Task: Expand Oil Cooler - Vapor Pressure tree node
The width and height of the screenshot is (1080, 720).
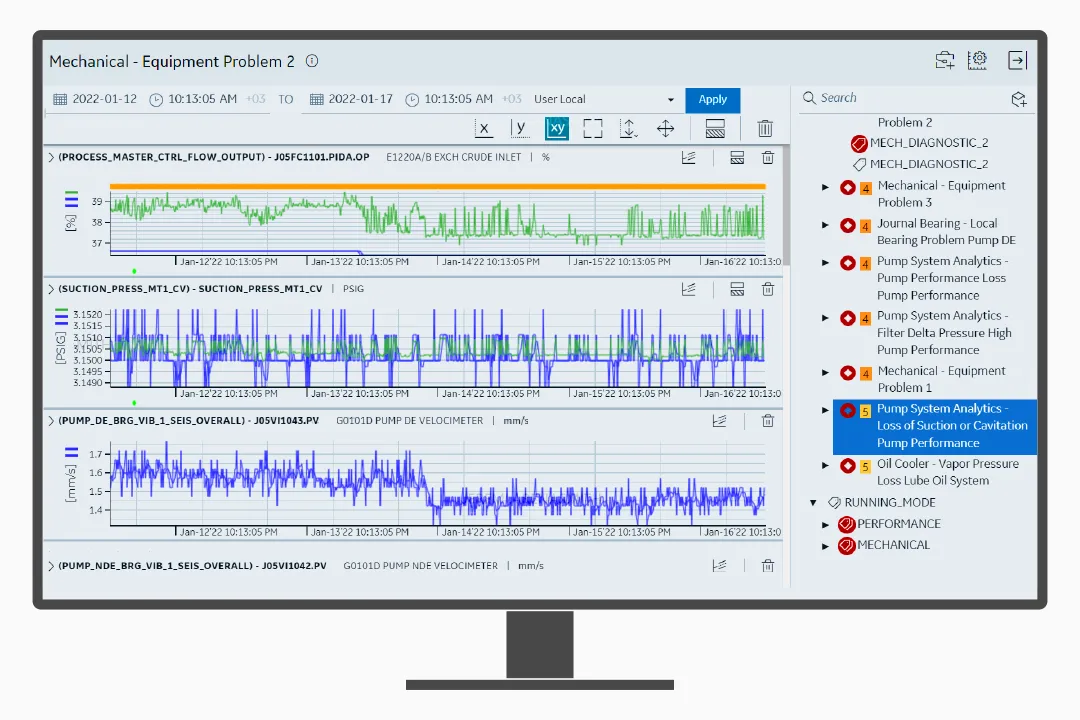Action: (825, 465)
